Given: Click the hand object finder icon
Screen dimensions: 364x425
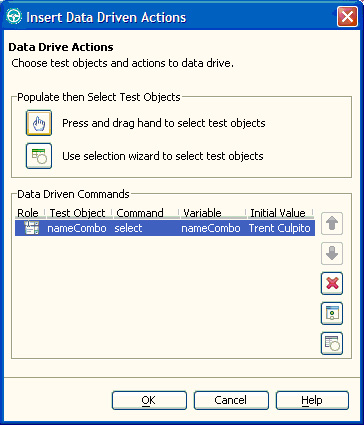Looking at the screenshot, I should pyautogui.click(x=39, y=123).
